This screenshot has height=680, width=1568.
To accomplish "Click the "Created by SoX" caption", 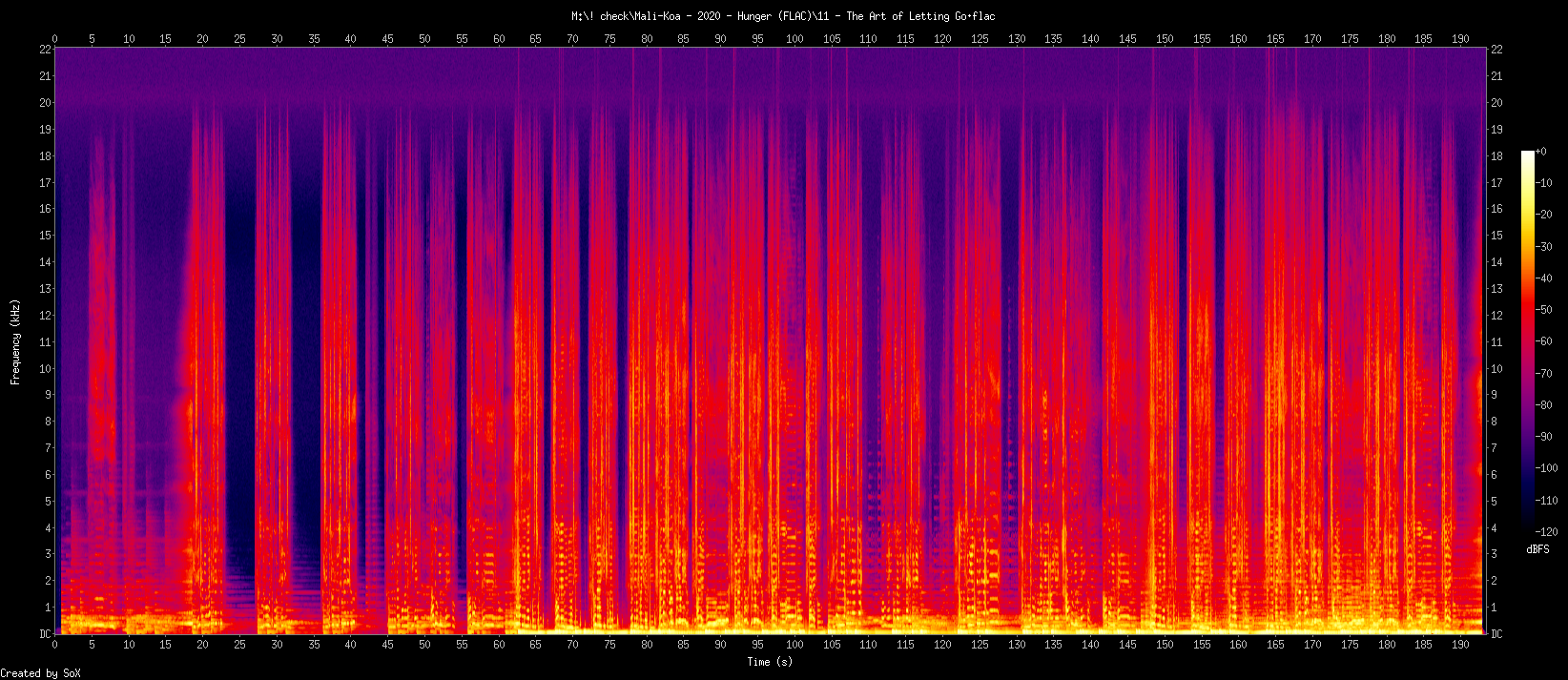I will click(x=41, y=673).
